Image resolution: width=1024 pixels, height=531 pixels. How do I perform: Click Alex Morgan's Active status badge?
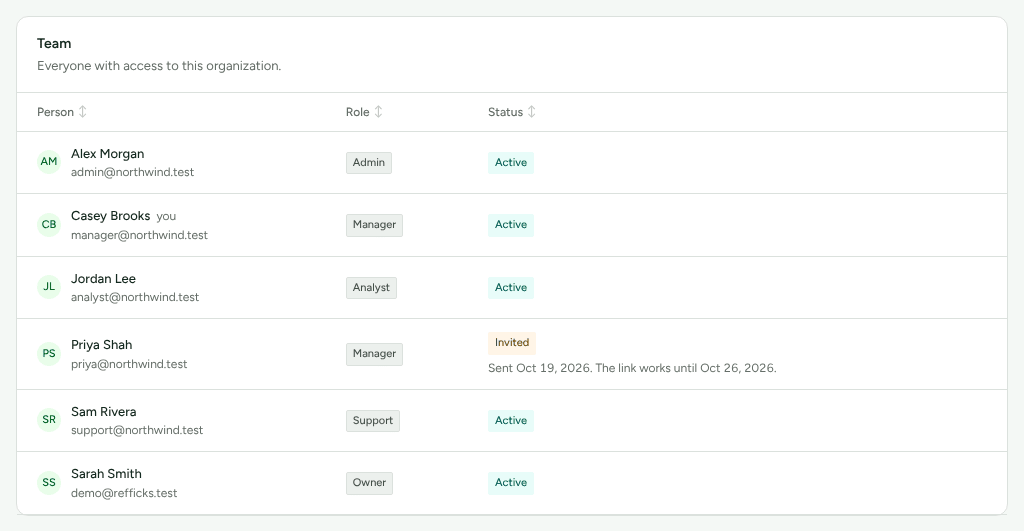coord(511,163)
